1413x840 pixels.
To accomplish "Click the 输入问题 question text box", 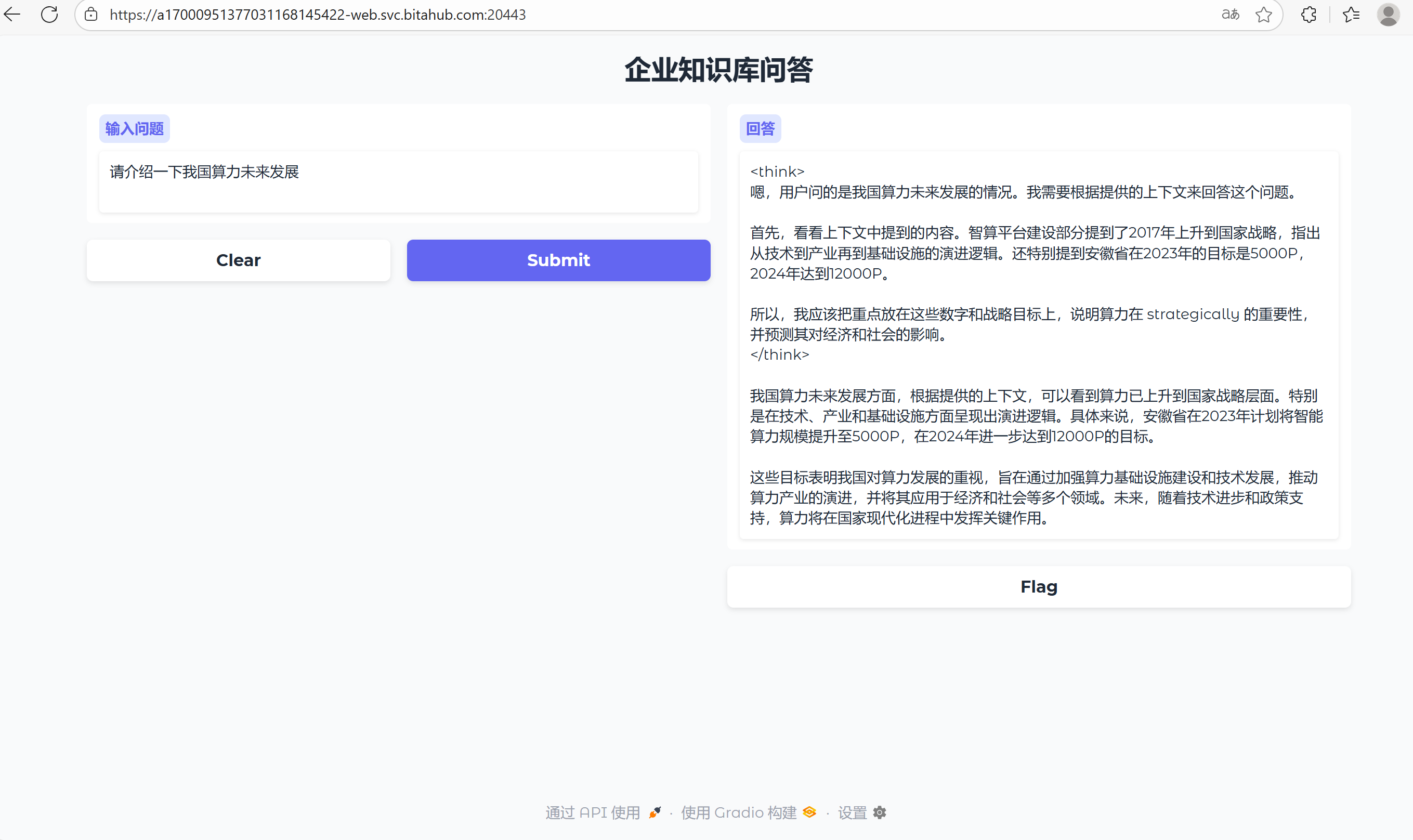I will (x=398, y=181).
